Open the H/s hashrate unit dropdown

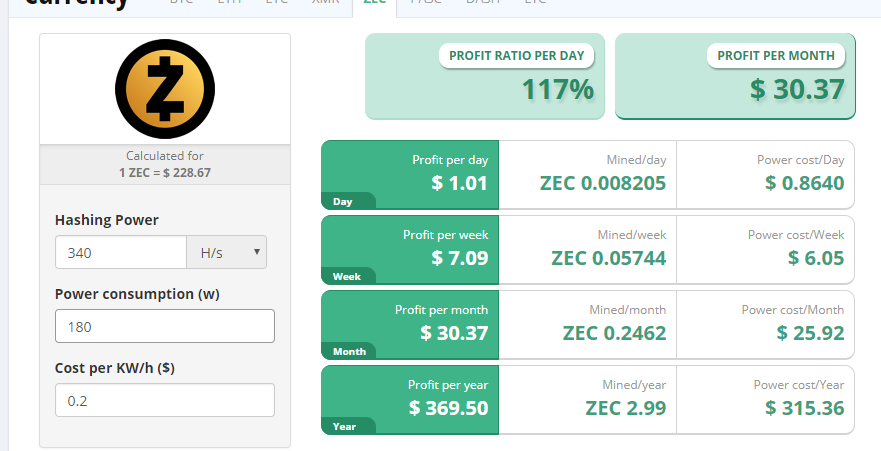pos(226,252)
